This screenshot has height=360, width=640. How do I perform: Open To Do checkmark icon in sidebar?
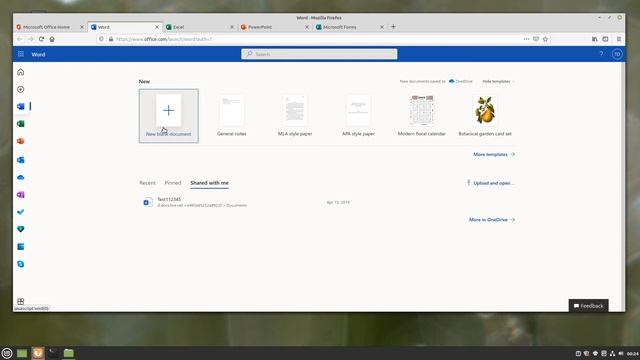(21, 212)
